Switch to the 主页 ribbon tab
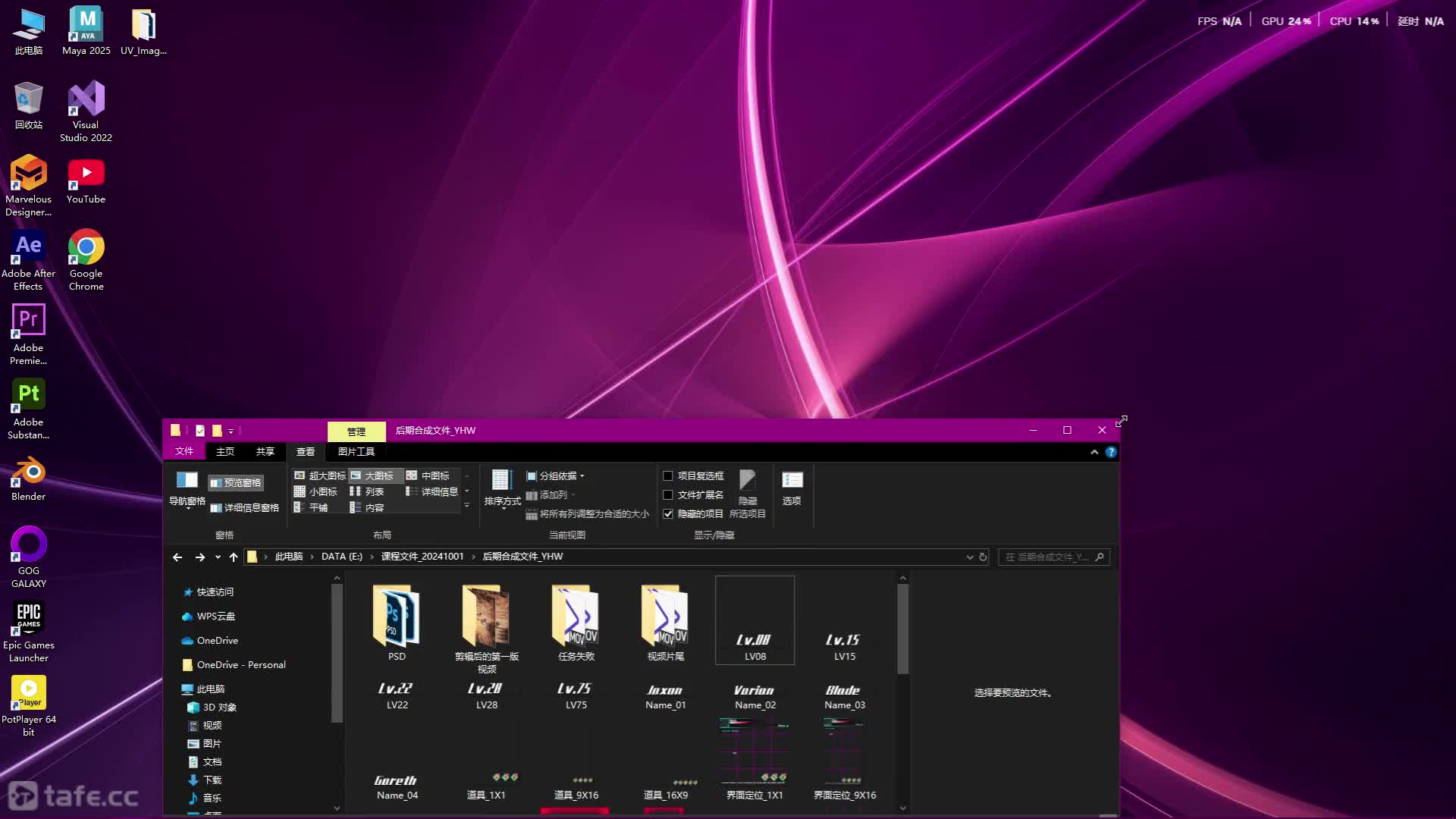This screenshot has height=819, width=1456. tap(225, 452)
